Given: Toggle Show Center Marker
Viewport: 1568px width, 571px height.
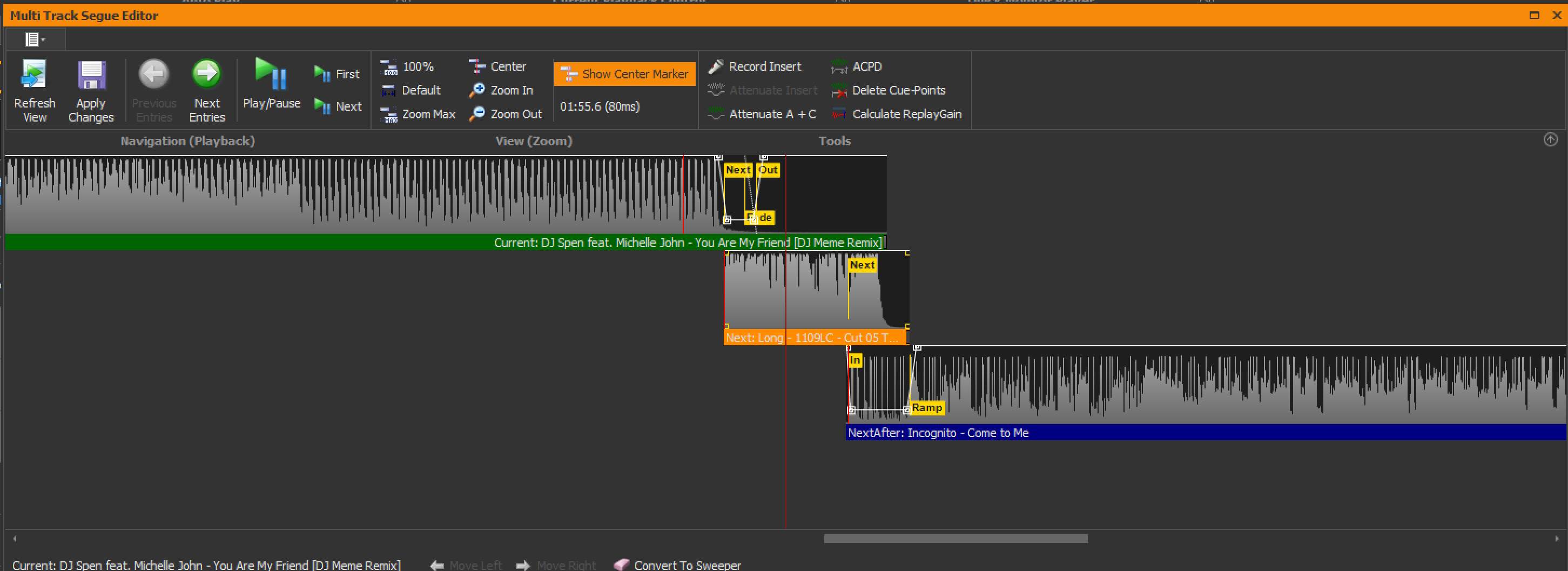Looking at the screenshot, I should [x=624, y=74].
